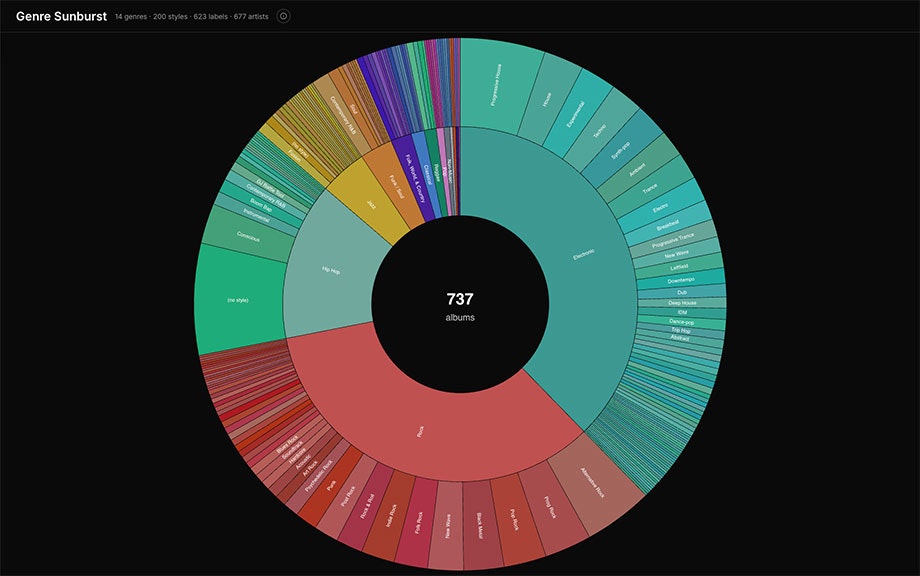The height and width of the screenshot is (576, 920).
Task: Click the IDM style slice
Action: pos(682,313)
